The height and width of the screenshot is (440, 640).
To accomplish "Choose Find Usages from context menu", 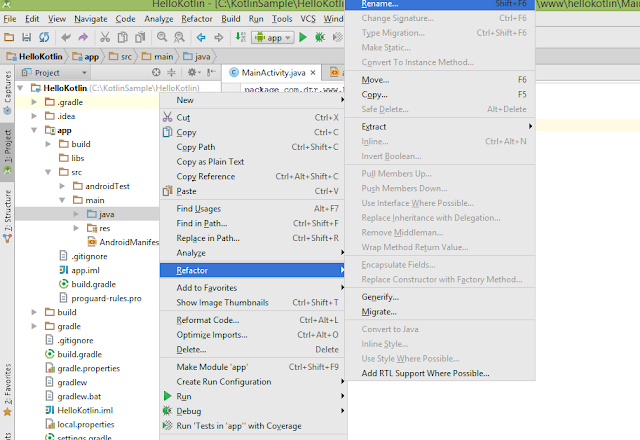I will (x=252, y=209).
